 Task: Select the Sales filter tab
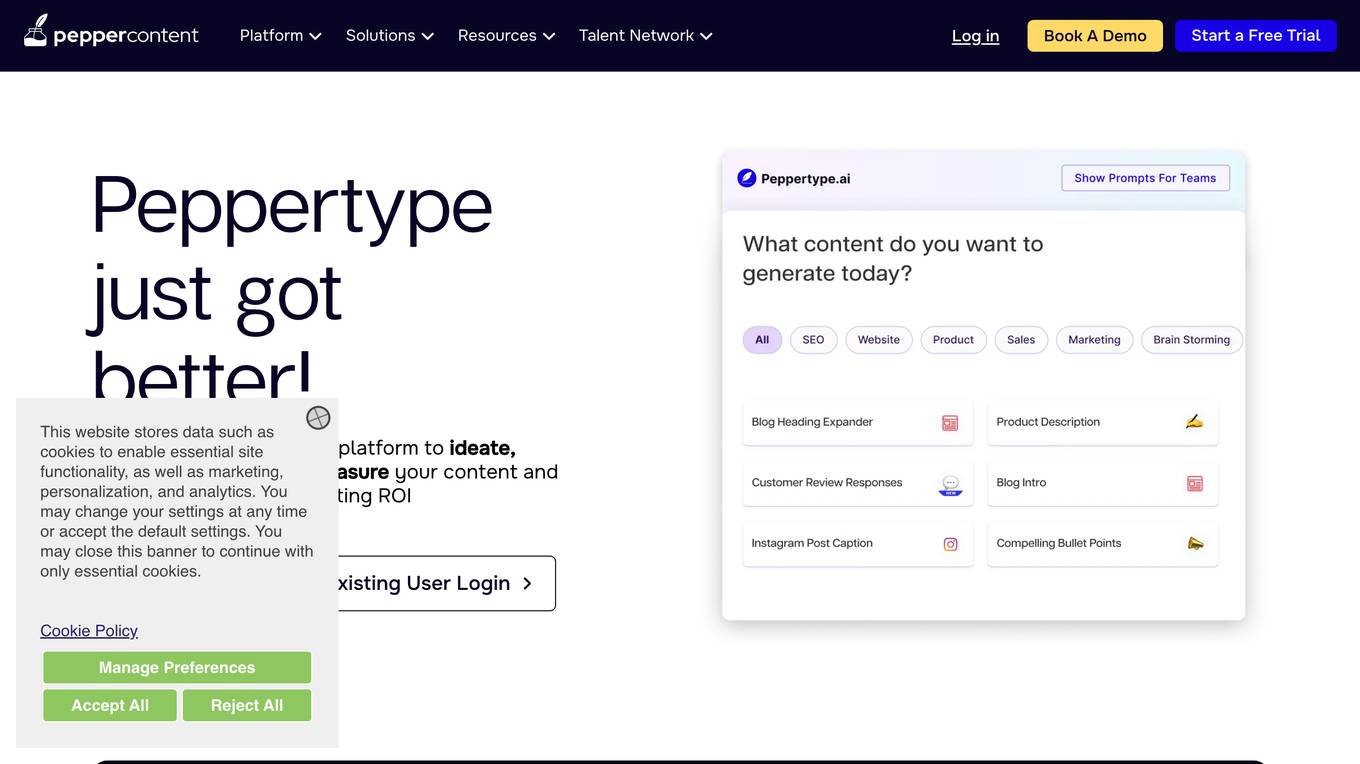[1021, 340]
